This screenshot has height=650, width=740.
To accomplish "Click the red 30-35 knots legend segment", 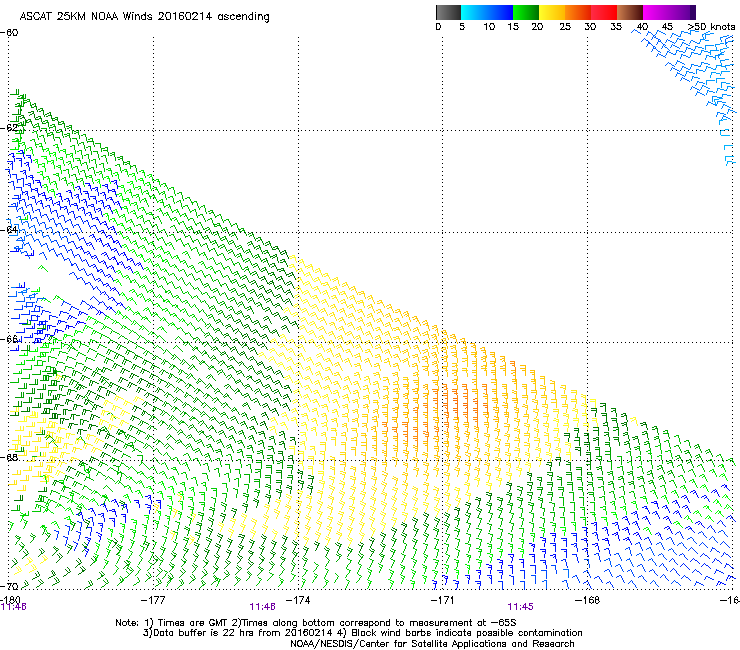I will click(604, 12).
